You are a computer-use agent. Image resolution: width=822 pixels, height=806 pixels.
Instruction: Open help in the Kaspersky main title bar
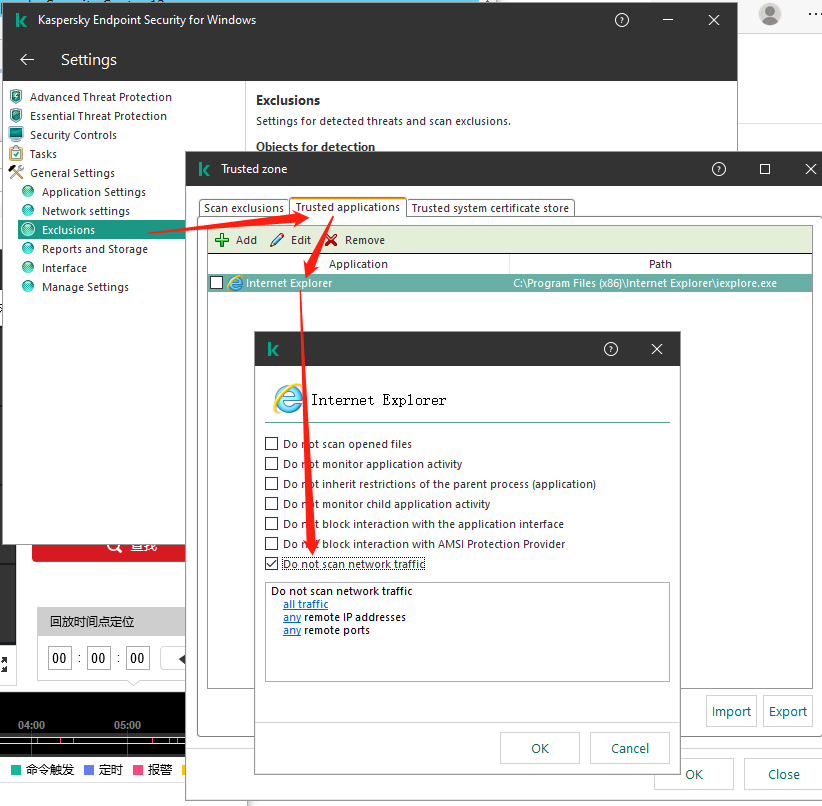point(622,20)
